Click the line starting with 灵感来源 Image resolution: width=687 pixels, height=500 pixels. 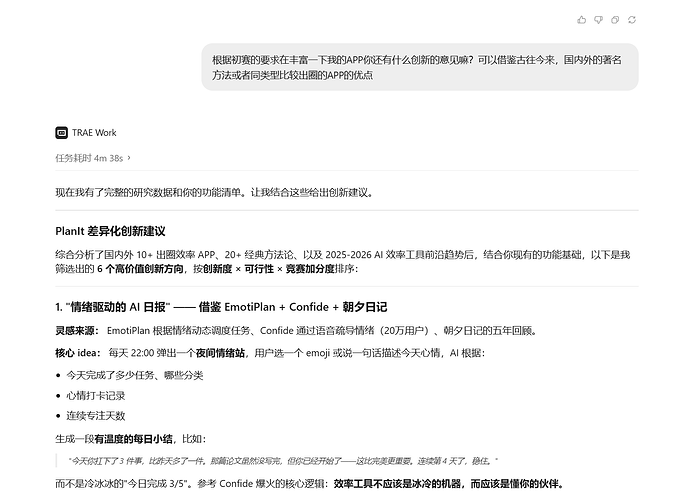pos(296,330)
